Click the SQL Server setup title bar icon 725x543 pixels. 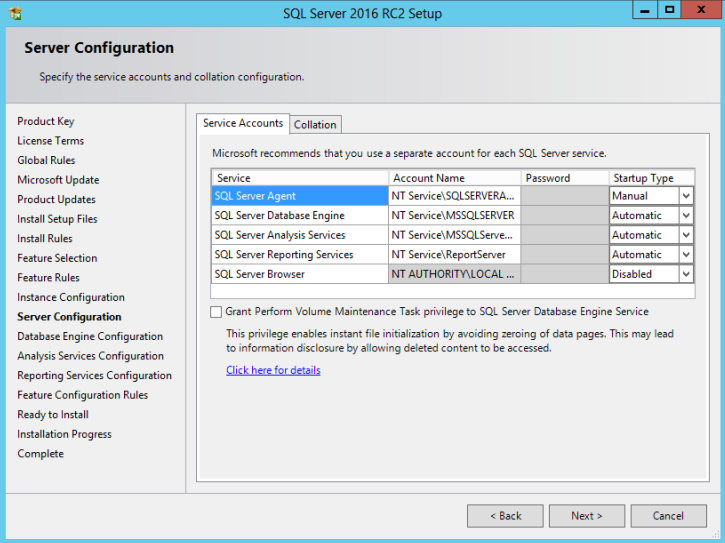(x=15, y=13)
